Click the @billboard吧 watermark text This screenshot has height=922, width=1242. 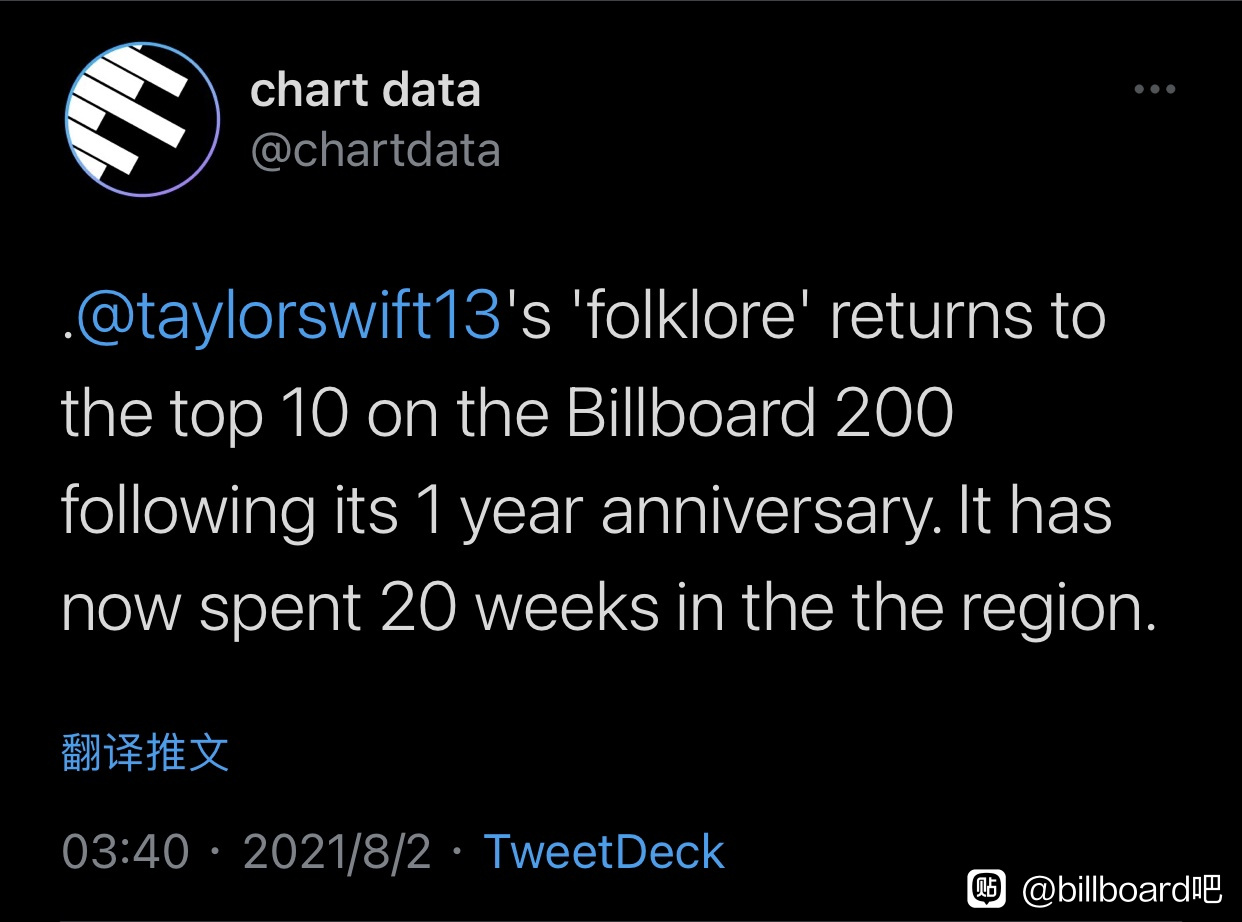(x=1121, y=888)
